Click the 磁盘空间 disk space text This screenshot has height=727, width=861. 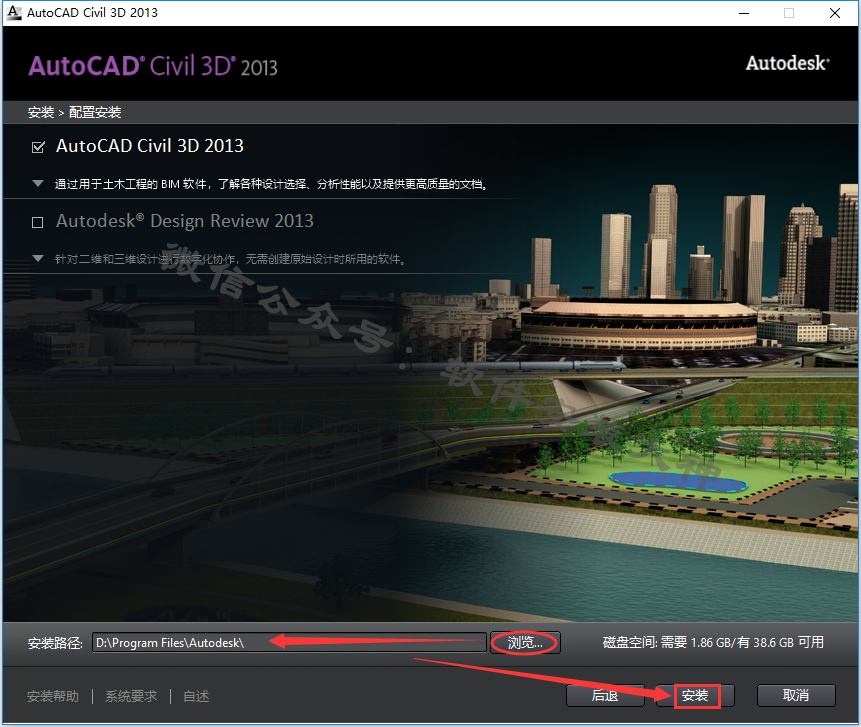pos(713,642)
